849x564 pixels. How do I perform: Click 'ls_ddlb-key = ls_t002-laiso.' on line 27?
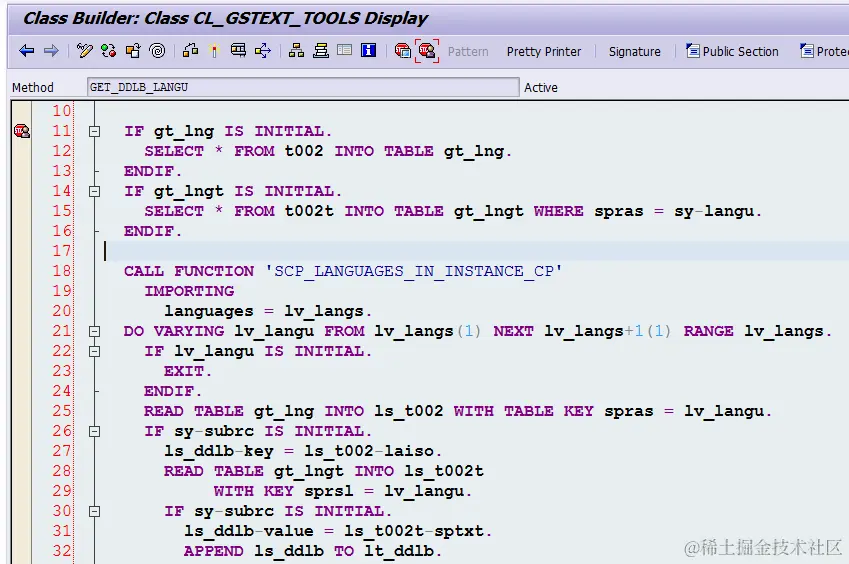[x=303, y=451]
